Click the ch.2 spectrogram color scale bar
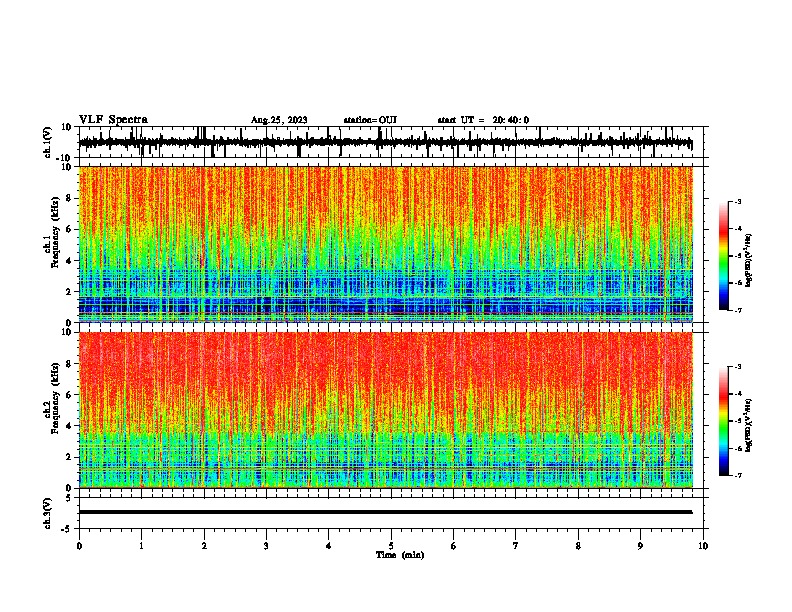This screenshot has height=612, width=792. 723,421
